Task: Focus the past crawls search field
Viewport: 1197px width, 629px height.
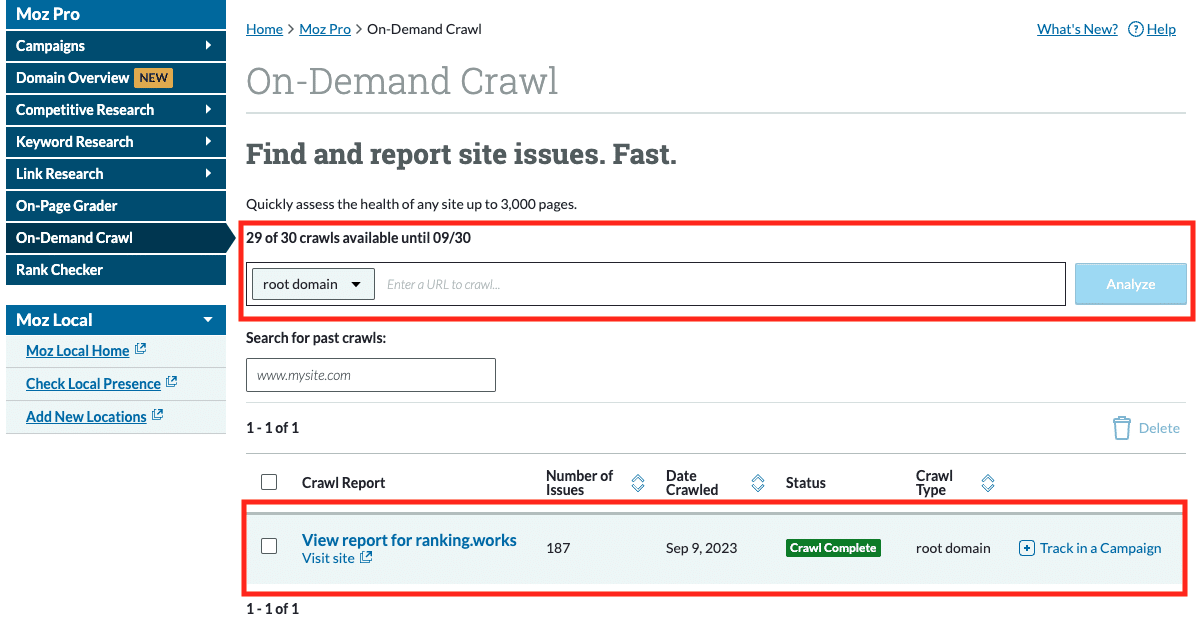Action: 370,375
